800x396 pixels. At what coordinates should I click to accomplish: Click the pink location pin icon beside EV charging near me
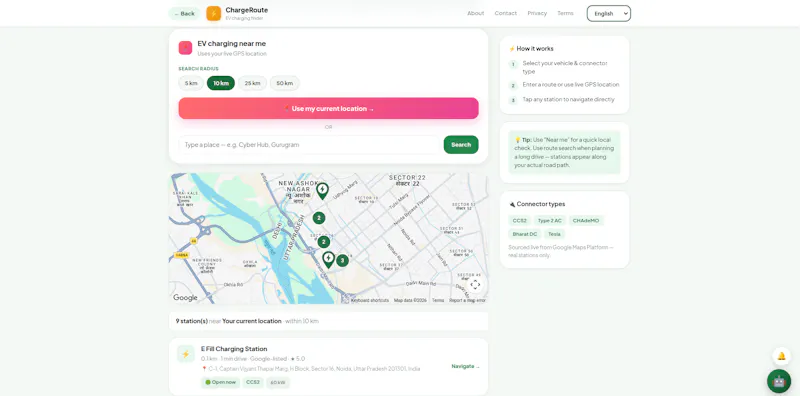coord(185,48)
